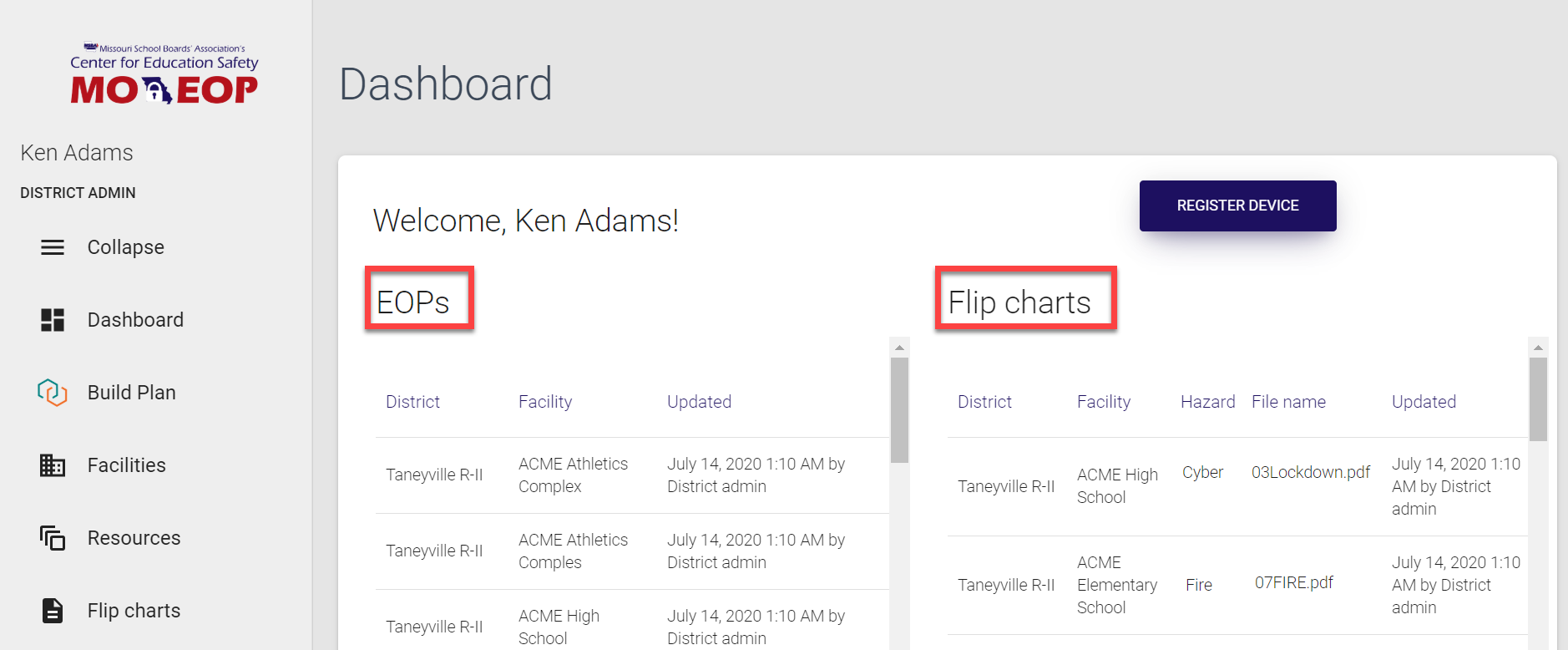Click the Dashboard grid icon

(x=53, y=320)
